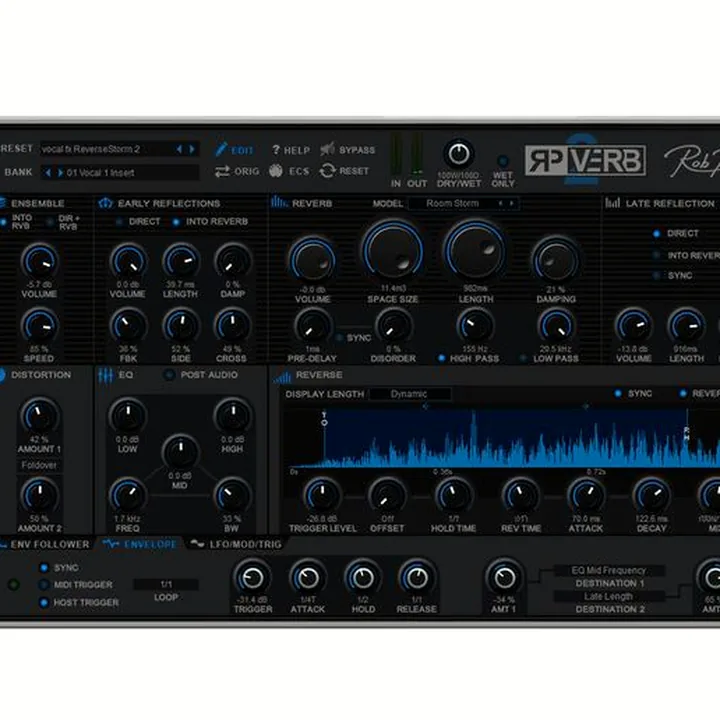
Task: Click the Early Reflections section icon
Action: (x=105, y=203)
